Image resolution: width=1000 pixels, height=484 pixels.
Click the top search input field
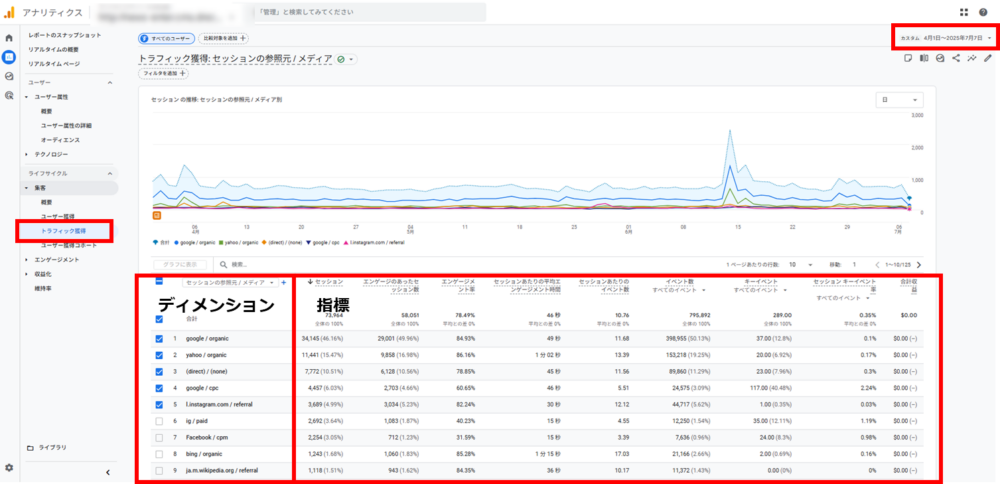pyautogui.click(x=370, y=12)
